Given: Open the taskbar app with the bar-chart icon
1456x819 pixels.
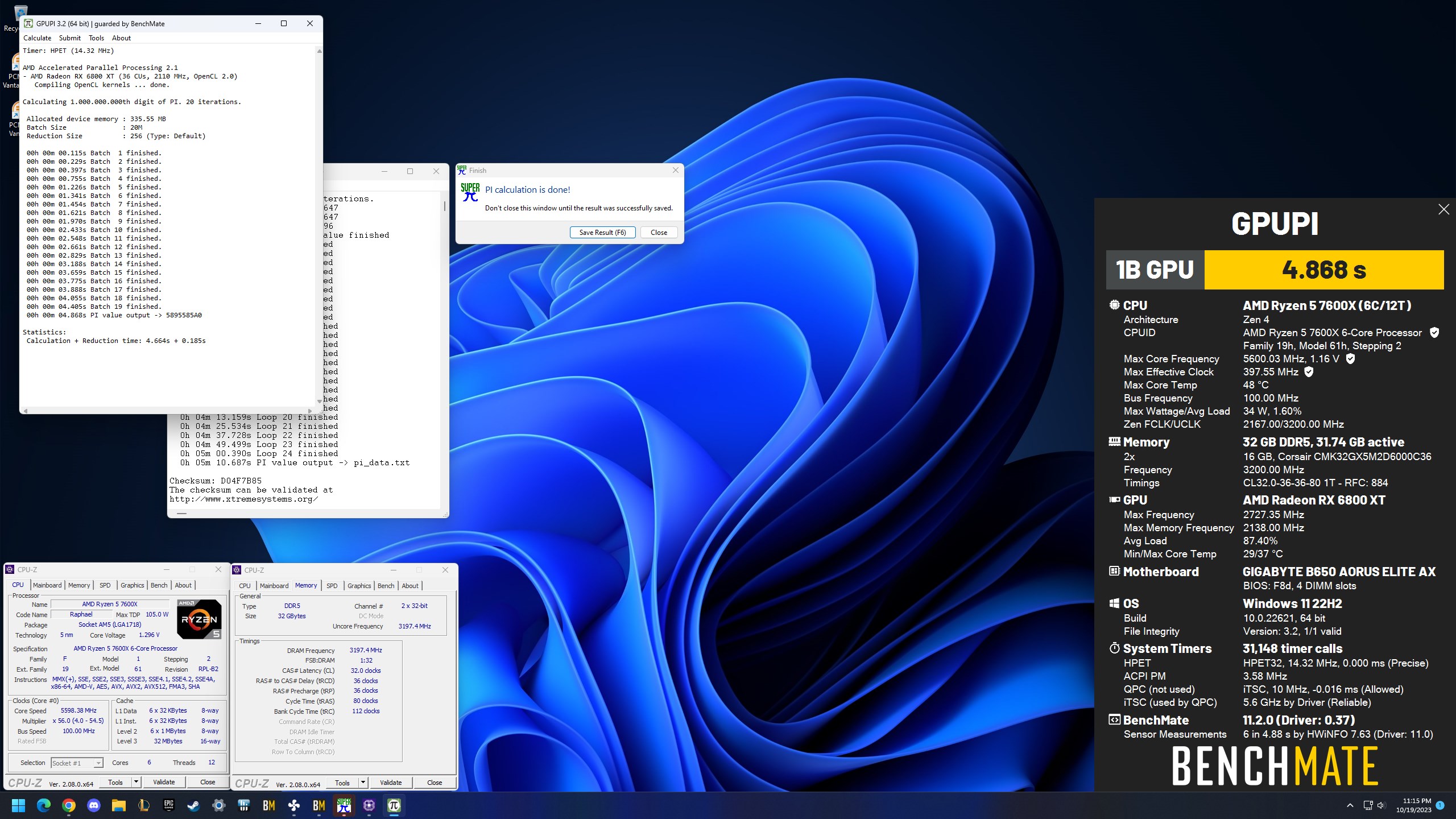Looking at the screenshot, I should click(244, 805).
